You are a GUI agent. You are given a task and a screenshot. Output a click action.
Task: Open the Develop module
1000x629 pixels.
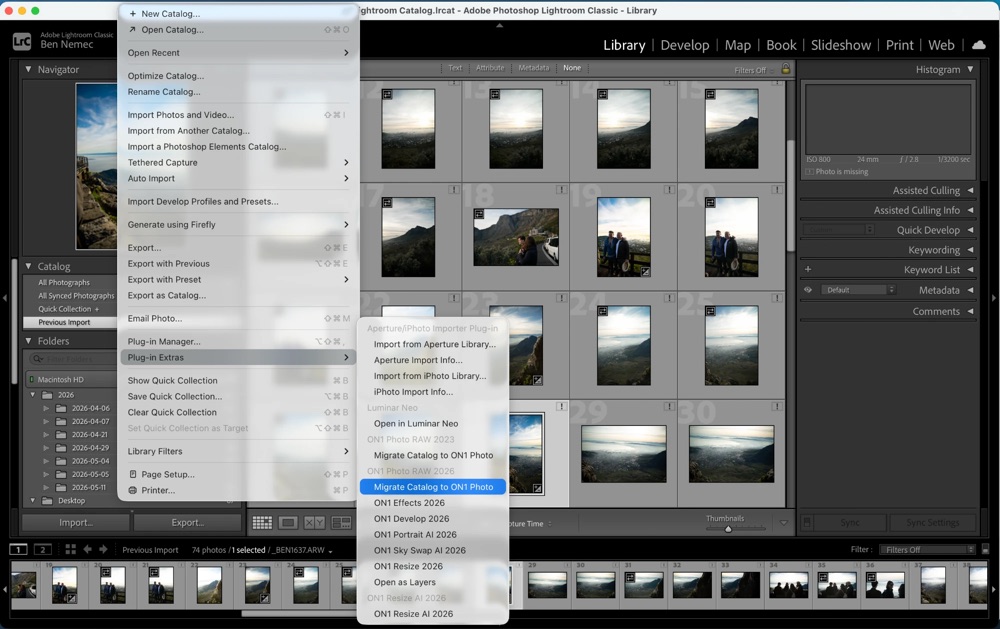(684, 45)
